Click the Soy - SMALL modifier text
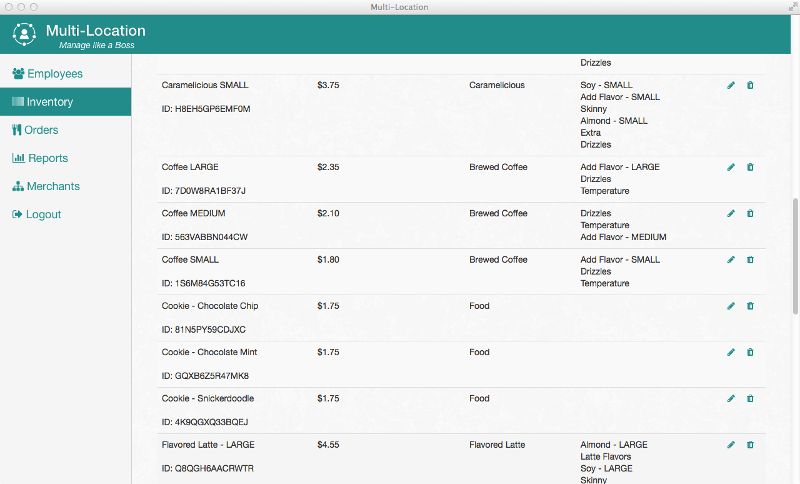800x484 pixels. (x=606, y=85)
